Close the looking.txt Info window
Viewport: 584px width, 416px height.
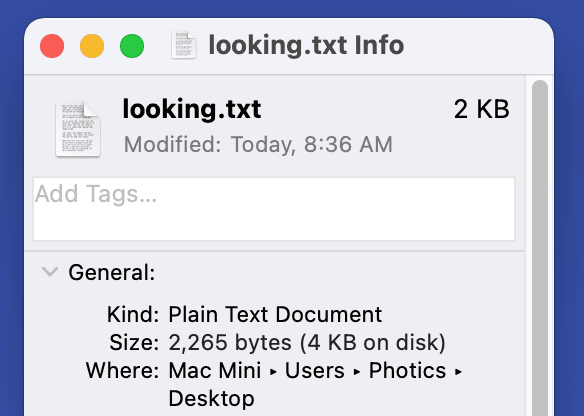pos(52,46)
